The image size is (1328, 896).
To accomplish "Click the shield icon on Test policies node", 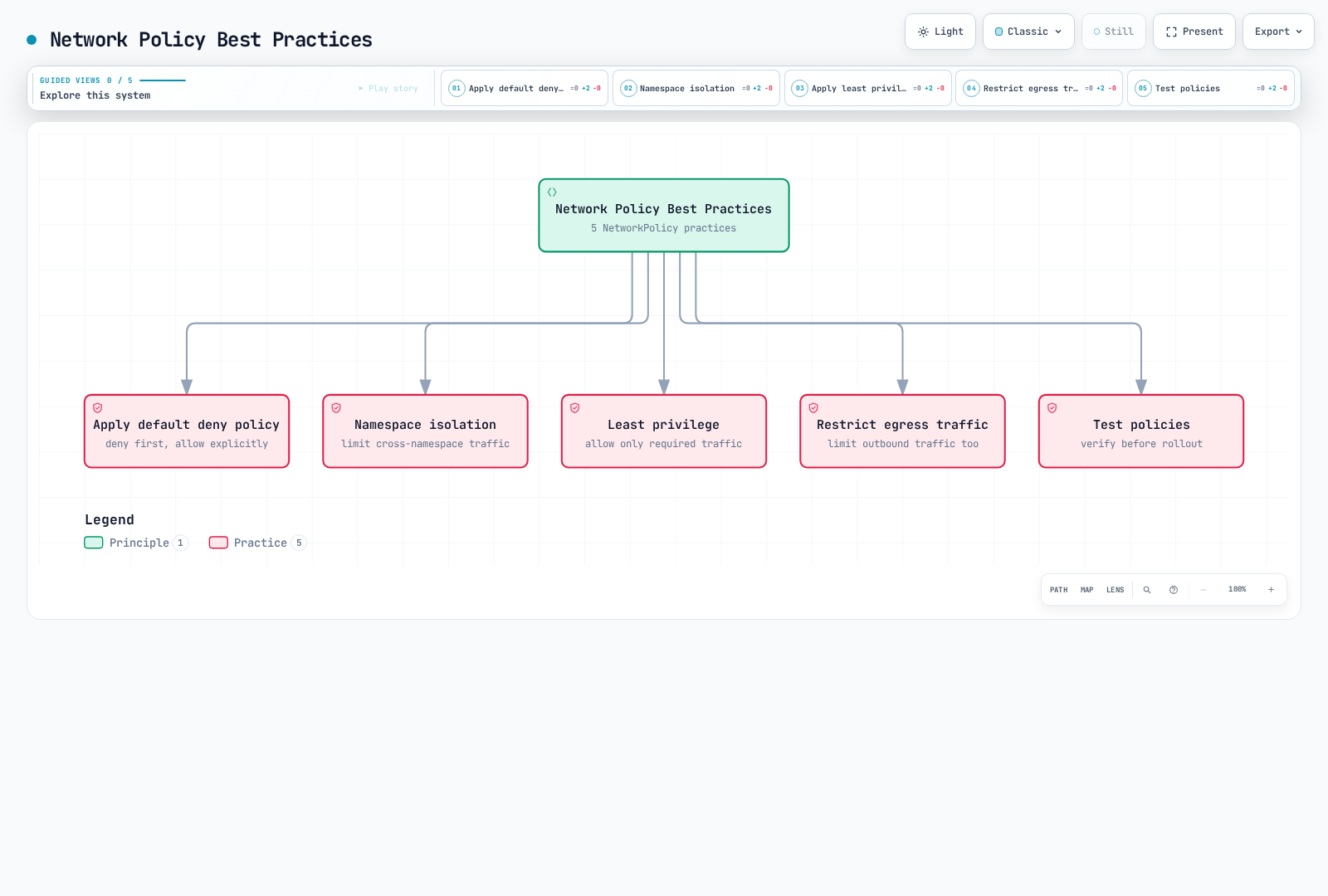I will 1052,408.
